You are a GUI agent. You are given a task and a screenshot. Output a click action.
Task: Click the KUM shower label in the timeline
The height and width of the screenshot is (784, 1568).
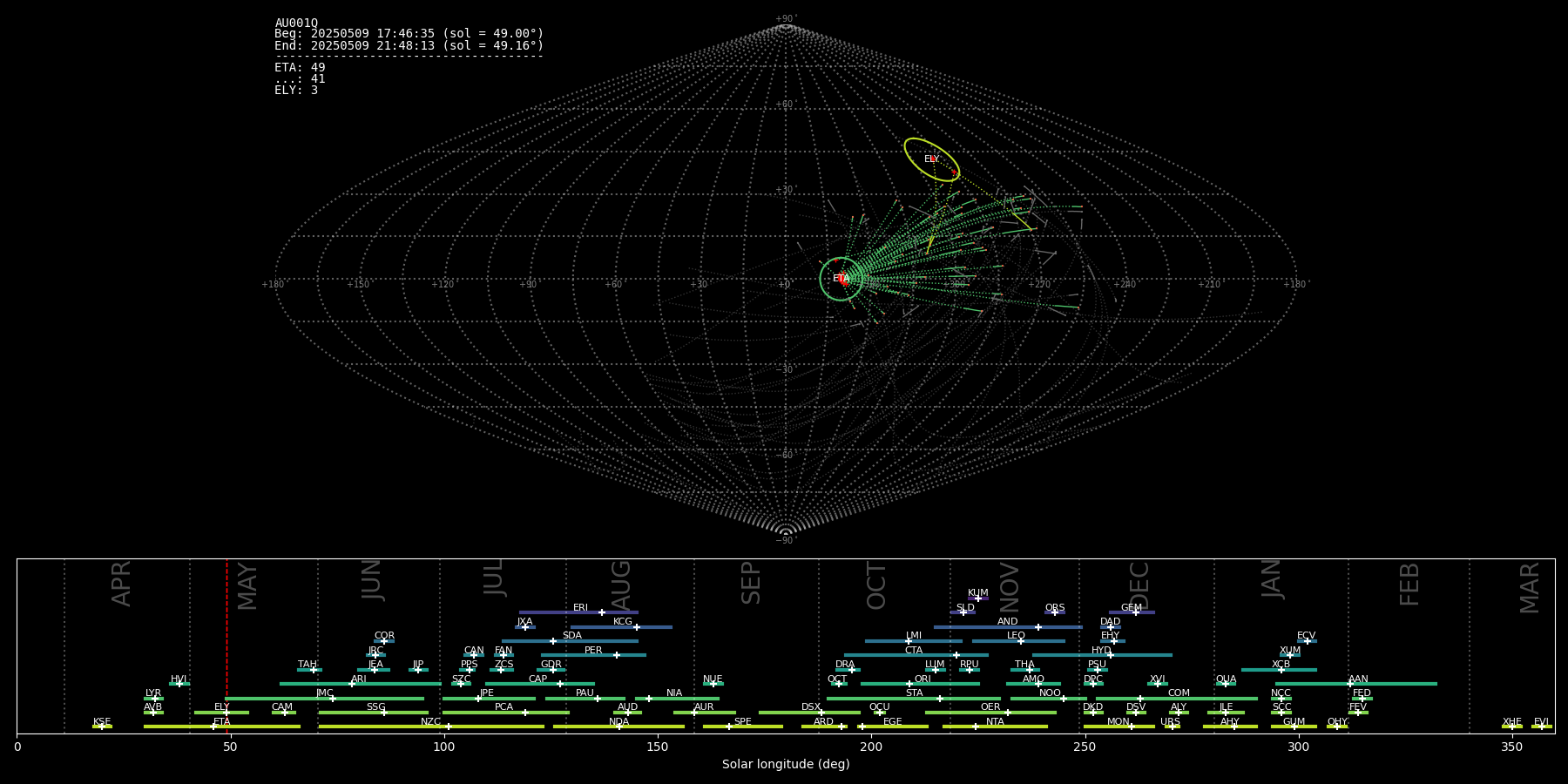click(978, 593)
